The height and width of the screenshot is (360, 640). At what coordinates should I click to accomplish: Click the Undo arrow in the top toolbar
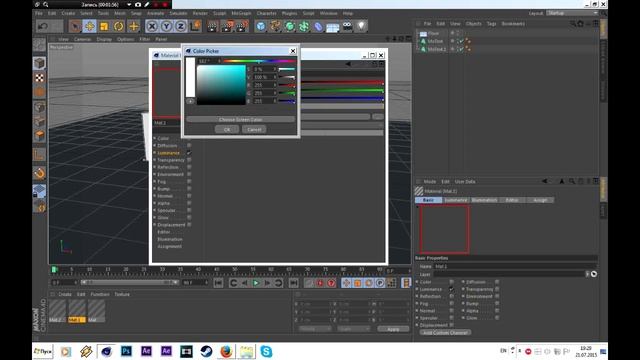pos(42,27)
